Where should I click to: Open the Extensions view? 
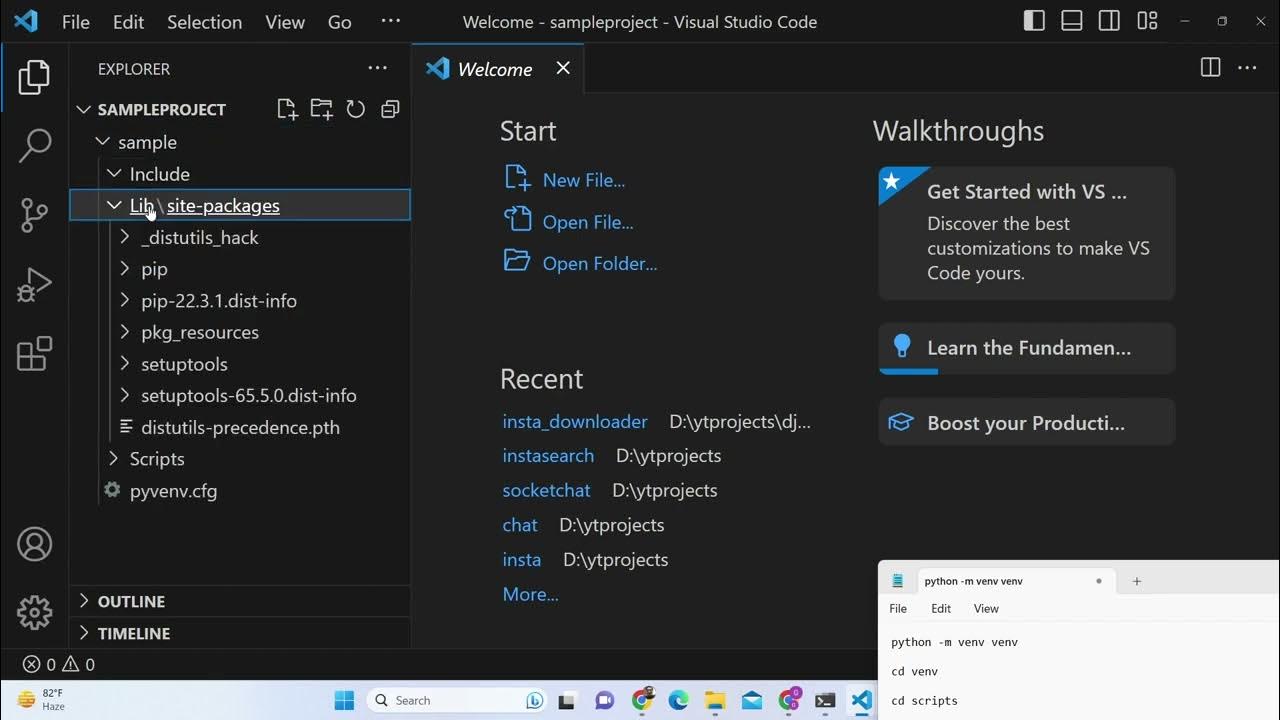[x=34, y=354]
